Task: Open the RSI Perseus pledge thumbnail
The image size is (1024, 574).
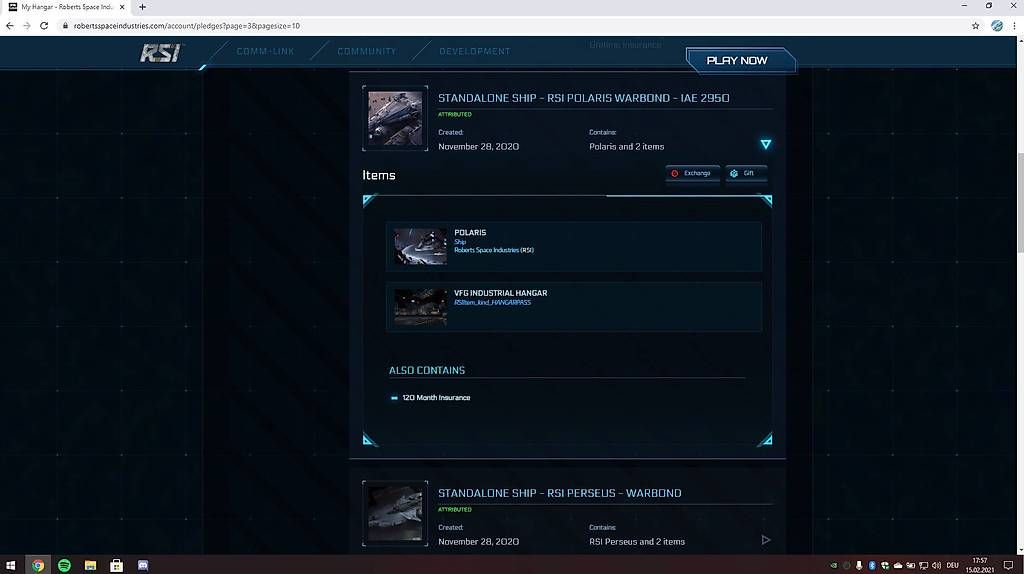Action: [x=395, y=513]
